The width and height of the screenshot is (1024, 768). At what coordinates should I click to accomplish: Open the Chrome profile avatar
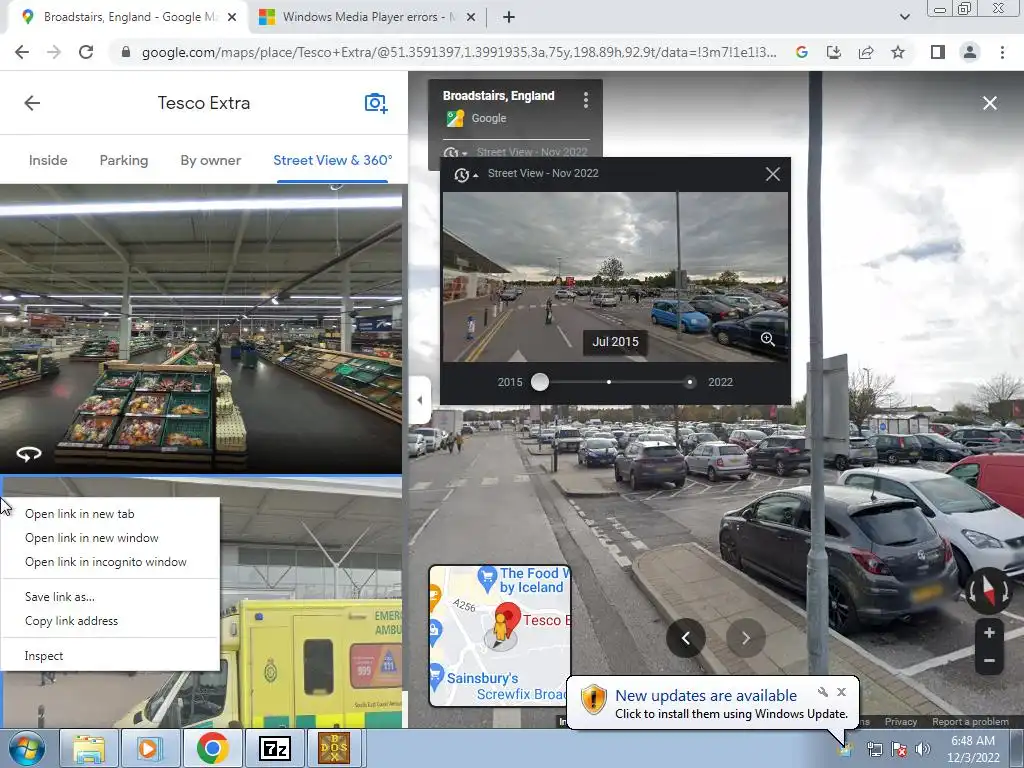click(970, 52)
